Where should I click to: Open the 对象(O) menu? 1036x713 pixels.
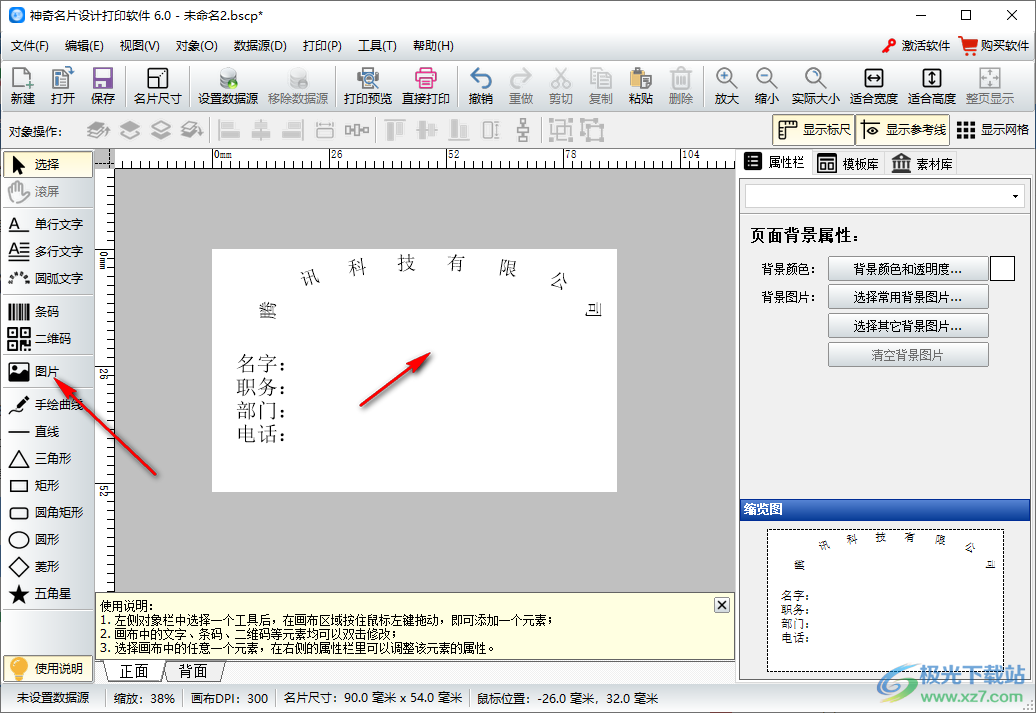[x=196, y=46]
